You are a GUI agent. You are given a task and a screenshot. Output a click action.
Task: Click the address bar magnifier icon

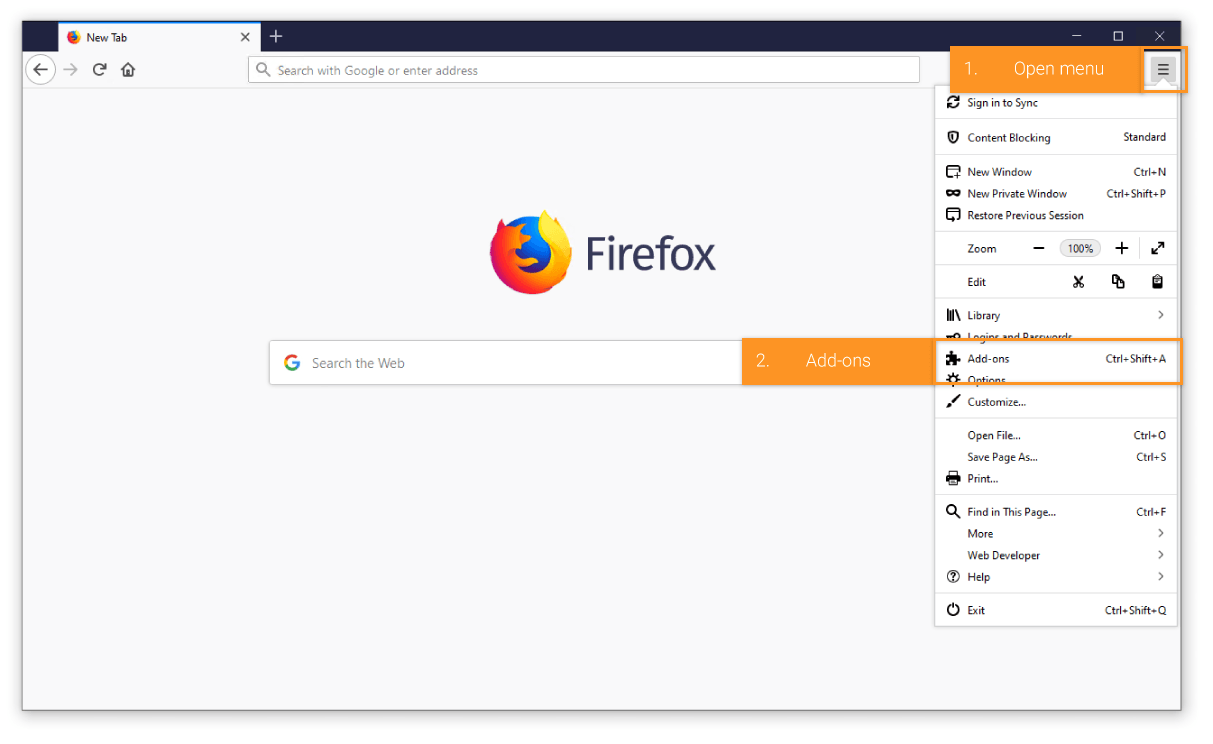tap(263, 70)
